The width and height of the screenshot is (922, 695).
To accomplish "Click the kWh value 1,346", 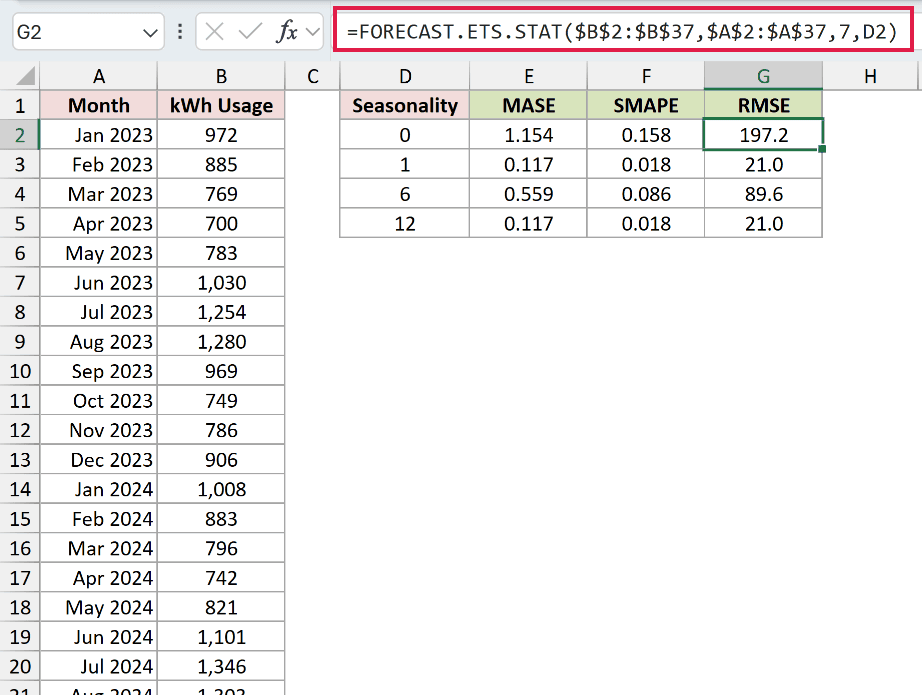I will [221, 667].
